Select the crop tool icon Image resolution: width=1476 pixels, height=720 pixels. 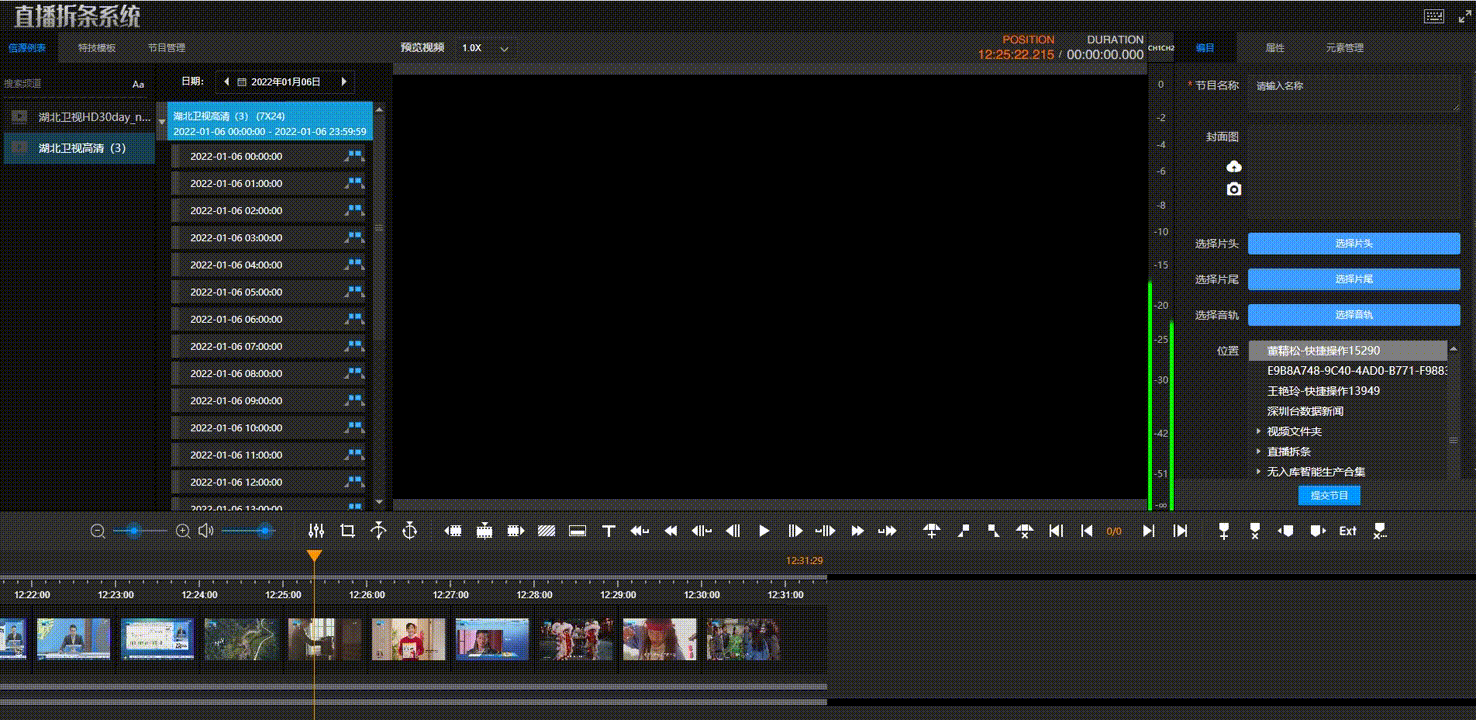point(347,531)
